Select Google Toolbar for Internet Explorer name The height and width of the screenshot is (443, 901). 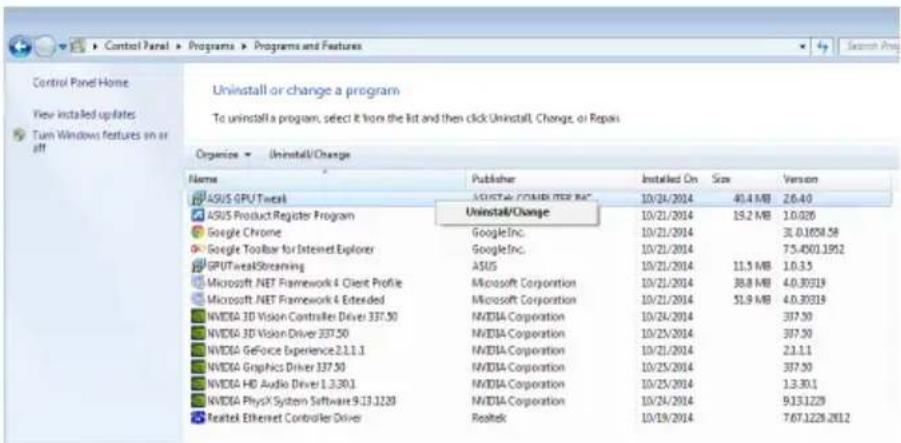tap(290, 249)
